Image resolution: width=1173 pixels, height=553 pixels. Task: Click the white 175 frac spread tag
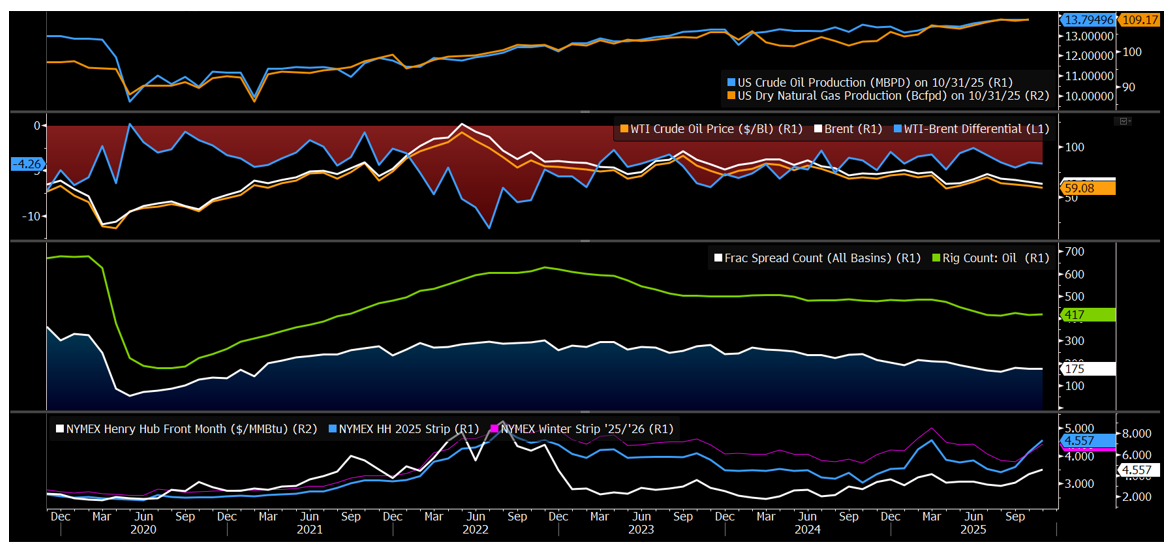[1087, 369]
